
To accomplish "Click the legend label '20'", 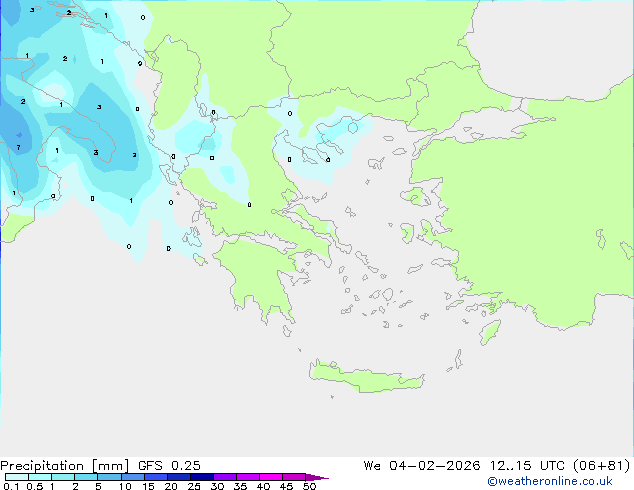I will [171, 486].
